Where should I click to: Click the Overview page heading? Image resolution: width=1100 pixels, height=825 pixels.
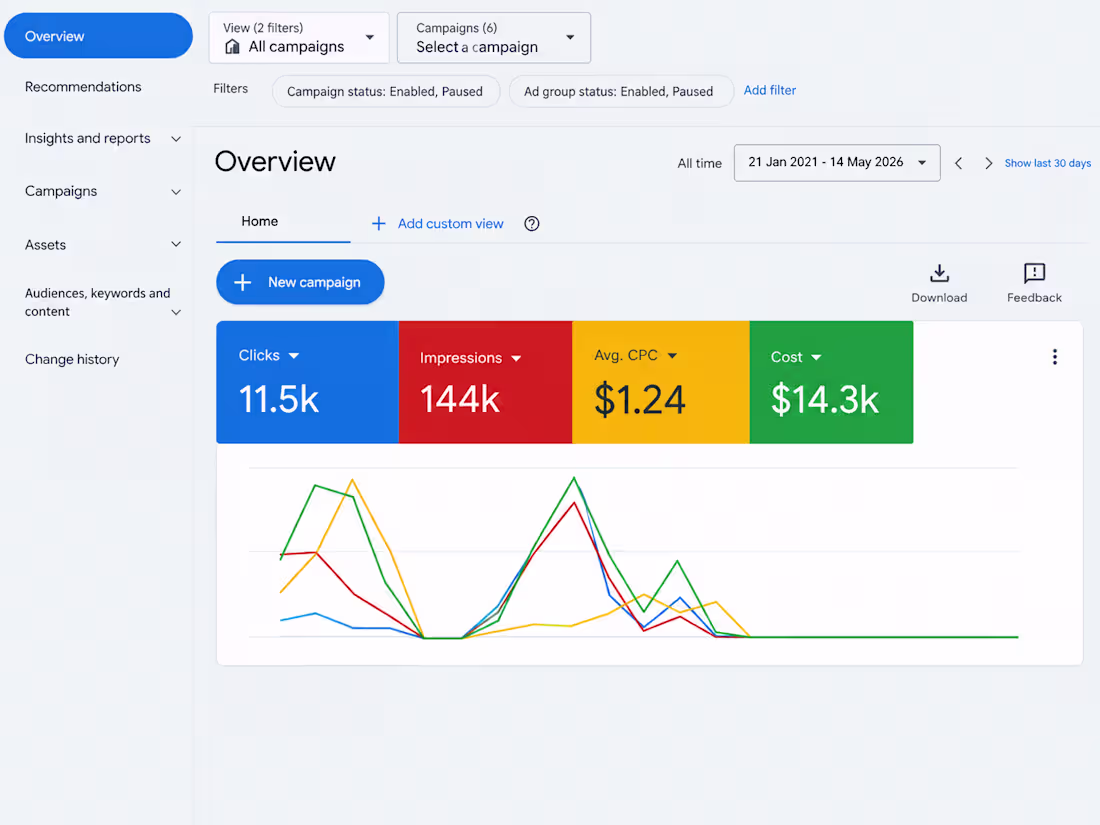(x=275, y=161)
